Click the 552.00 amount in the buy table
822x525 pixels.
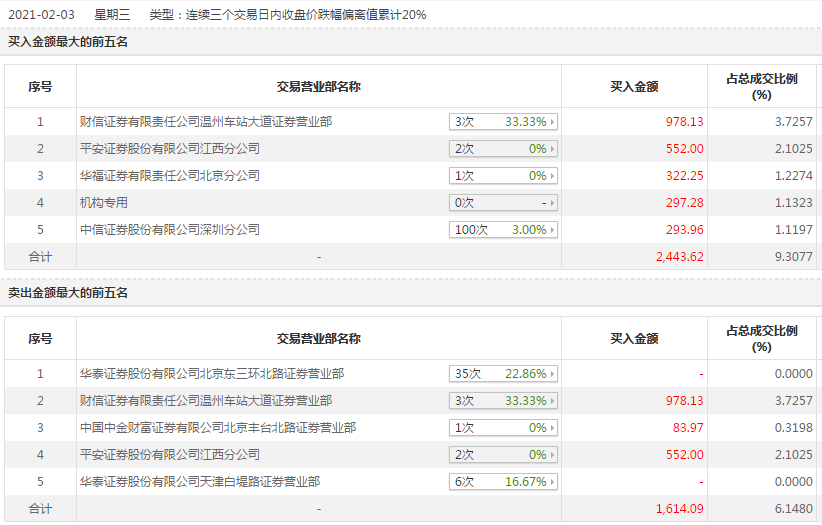685,149
